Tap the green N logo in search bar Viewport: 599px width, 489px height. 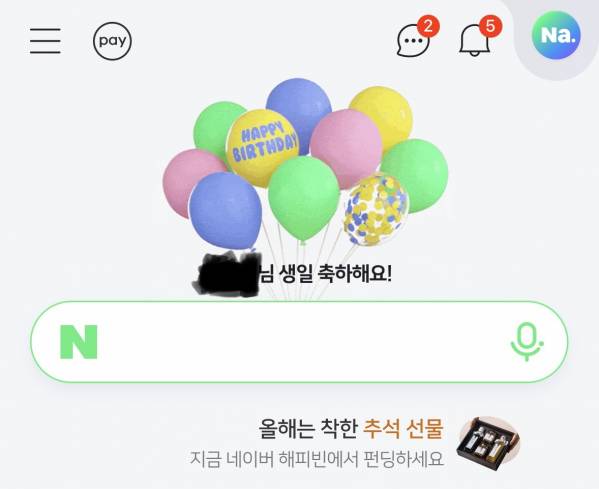tap(79, 342)
